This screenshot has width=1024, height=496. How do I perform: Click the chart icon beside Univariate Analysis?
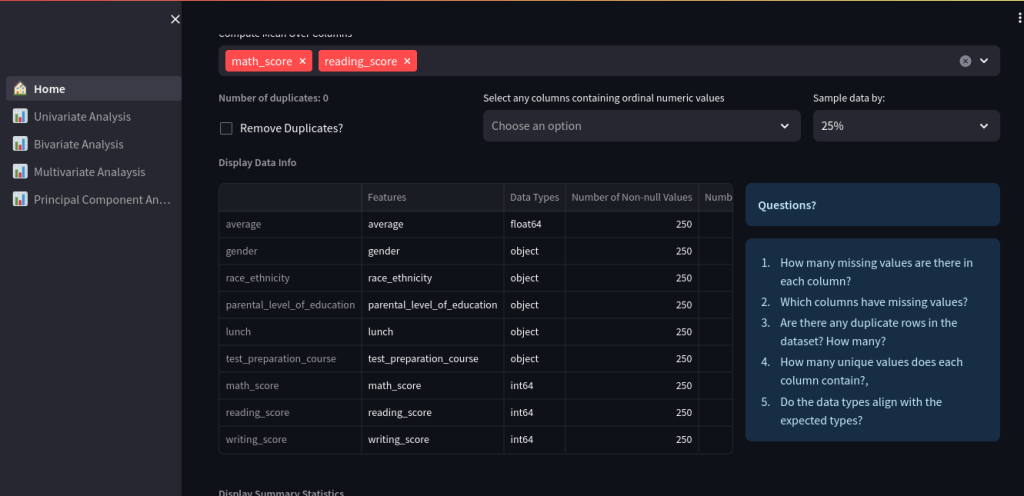pos(20,117)
